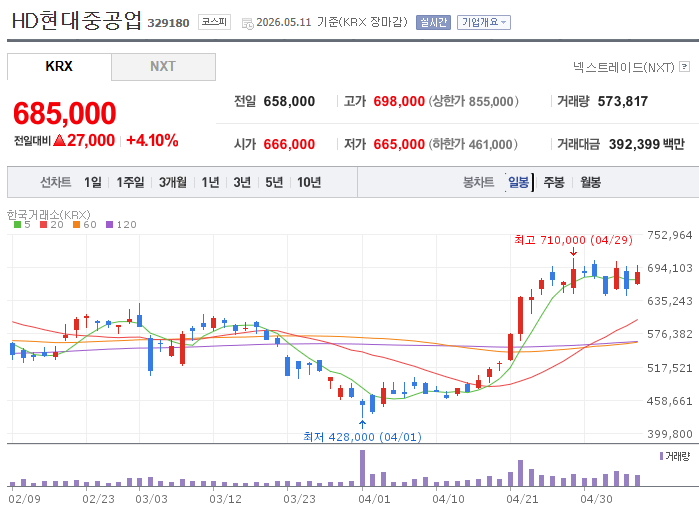This screenshot has width=699, height=510.
Task: Click the HD현대중공업 stock name title
Action: 77,21
